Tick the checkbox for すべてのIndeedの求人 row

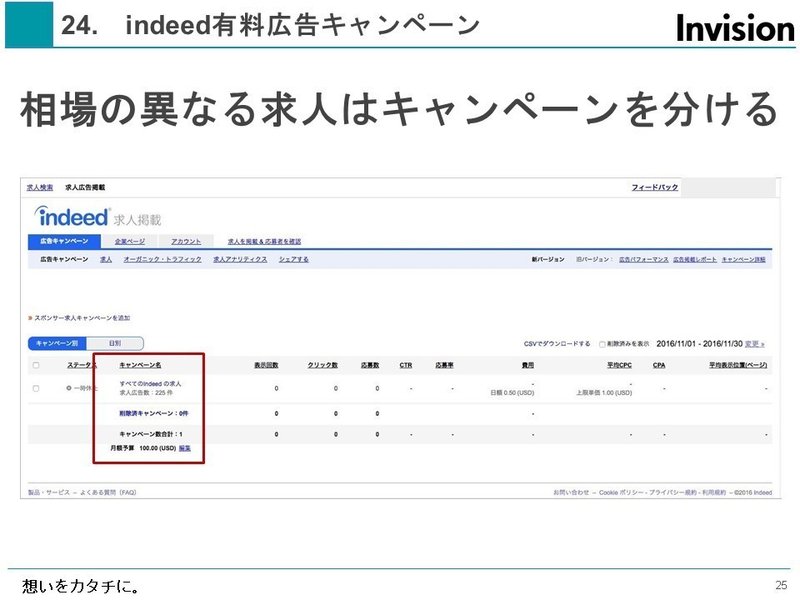click(x=36, y=388)
